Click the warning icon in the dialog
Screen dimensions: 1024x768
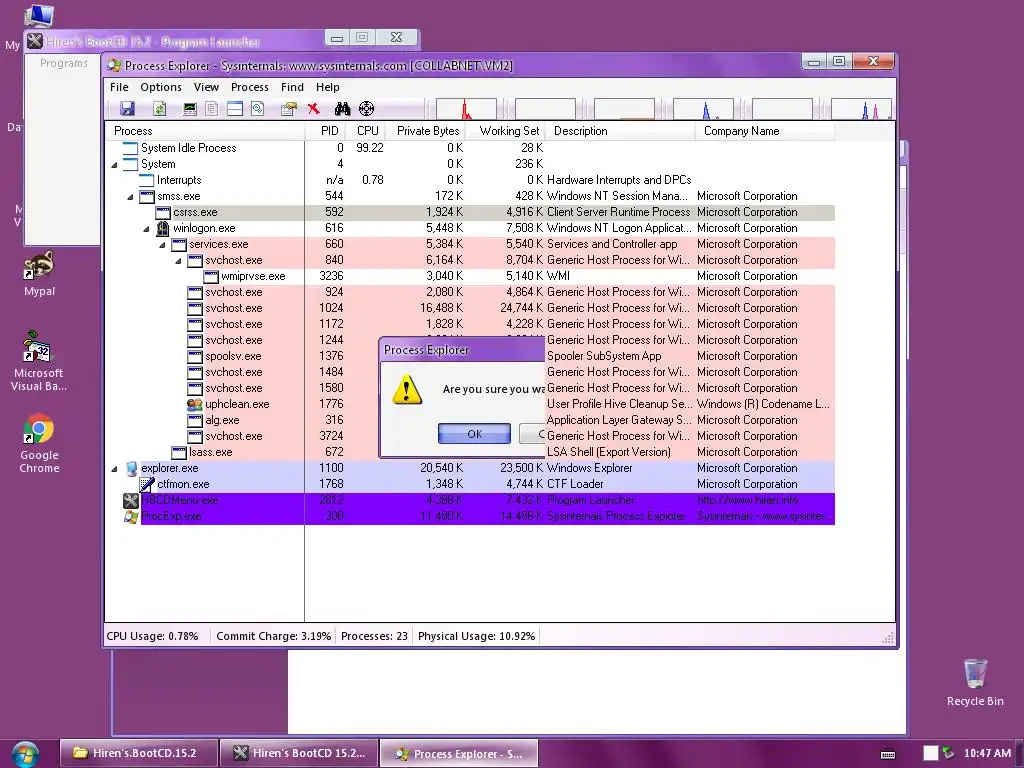coord(406,390)
